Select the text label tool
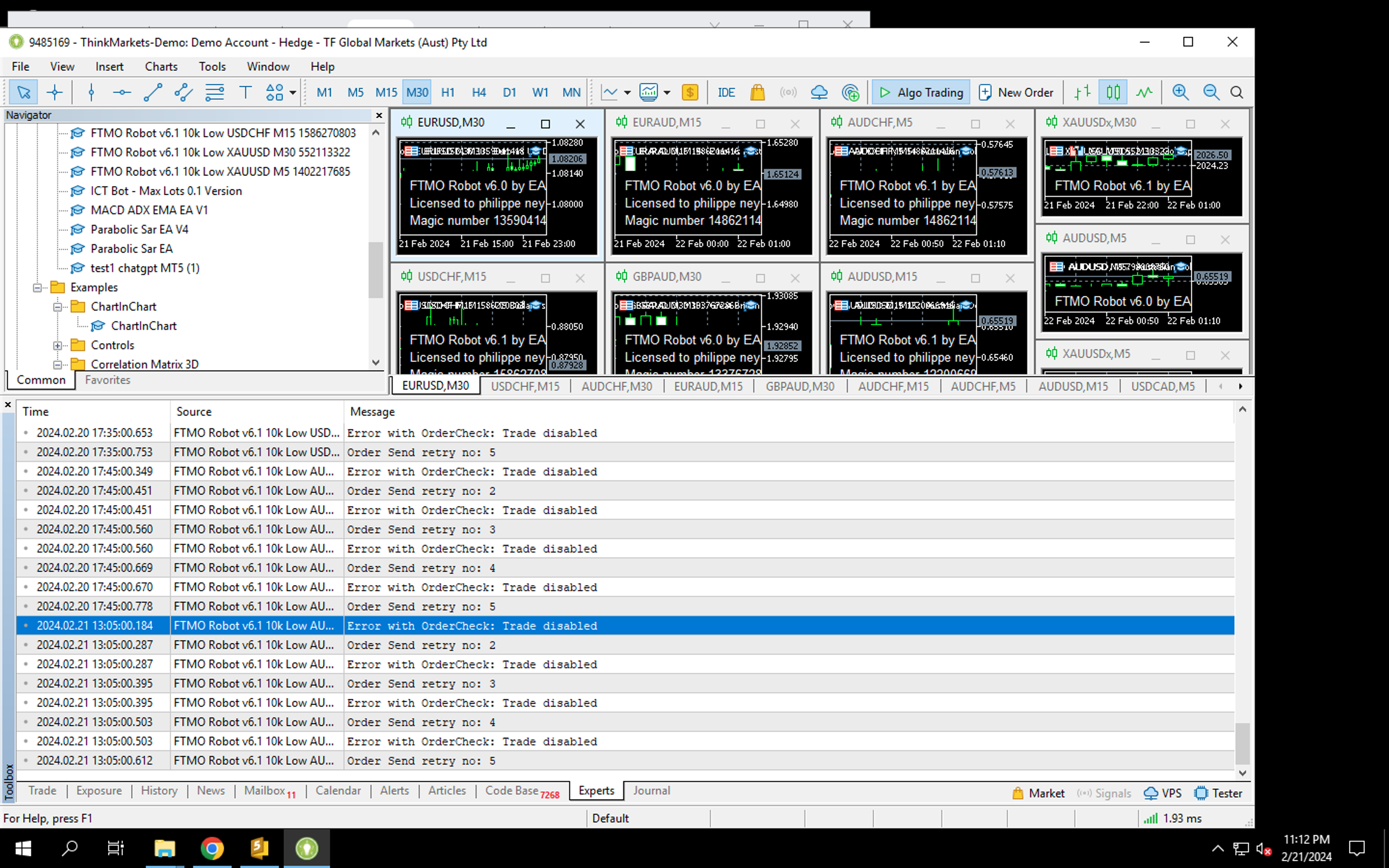The image size is (1389, 868). click(x=245, y=93)
